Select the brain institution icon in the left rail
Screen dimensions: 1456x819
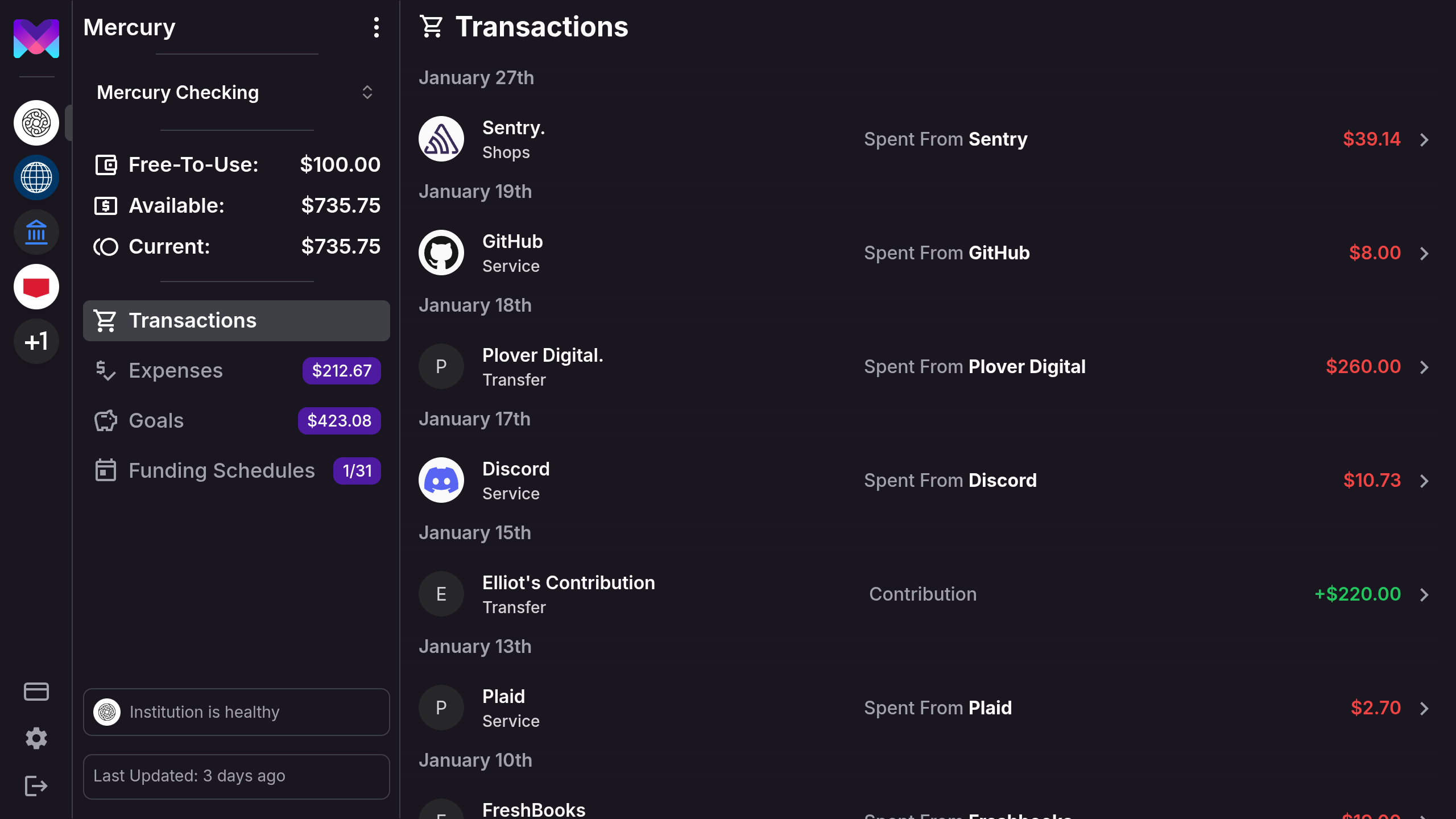click(x=36, y=122)
